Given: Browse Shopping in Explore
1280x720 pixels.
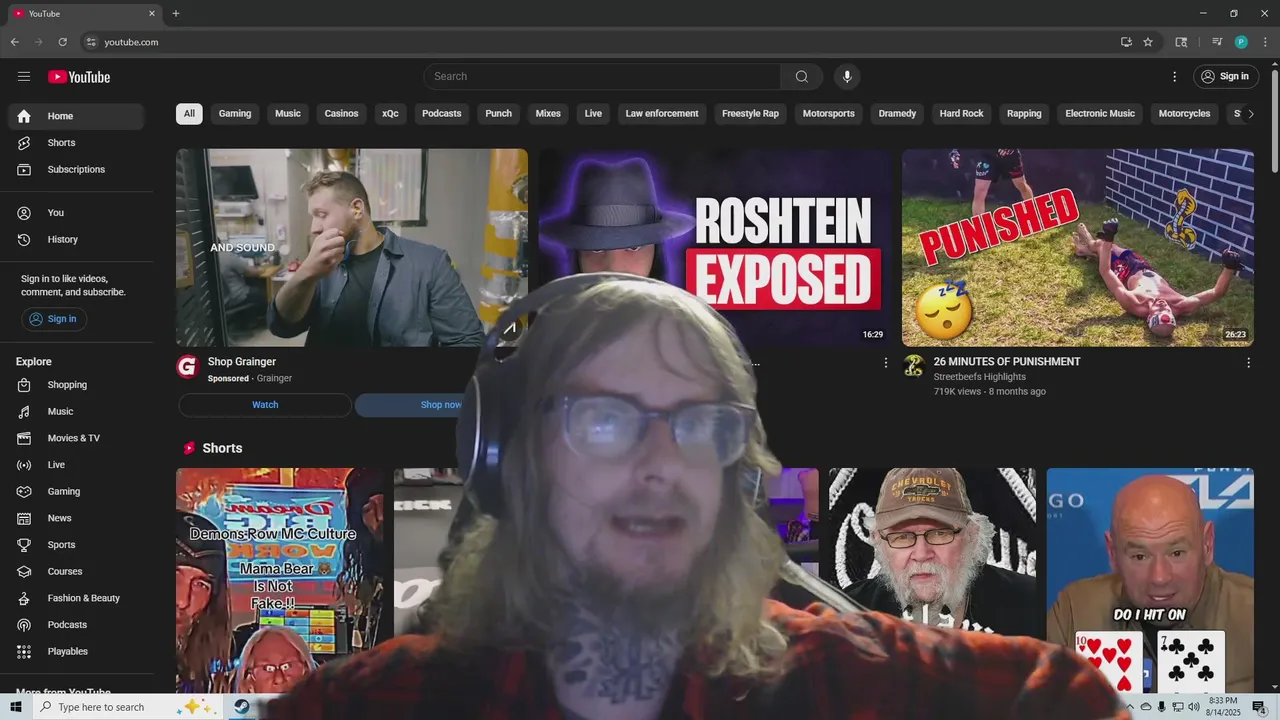Looking at the screenshot, I should pyautogui.click(x=76, y=385).
